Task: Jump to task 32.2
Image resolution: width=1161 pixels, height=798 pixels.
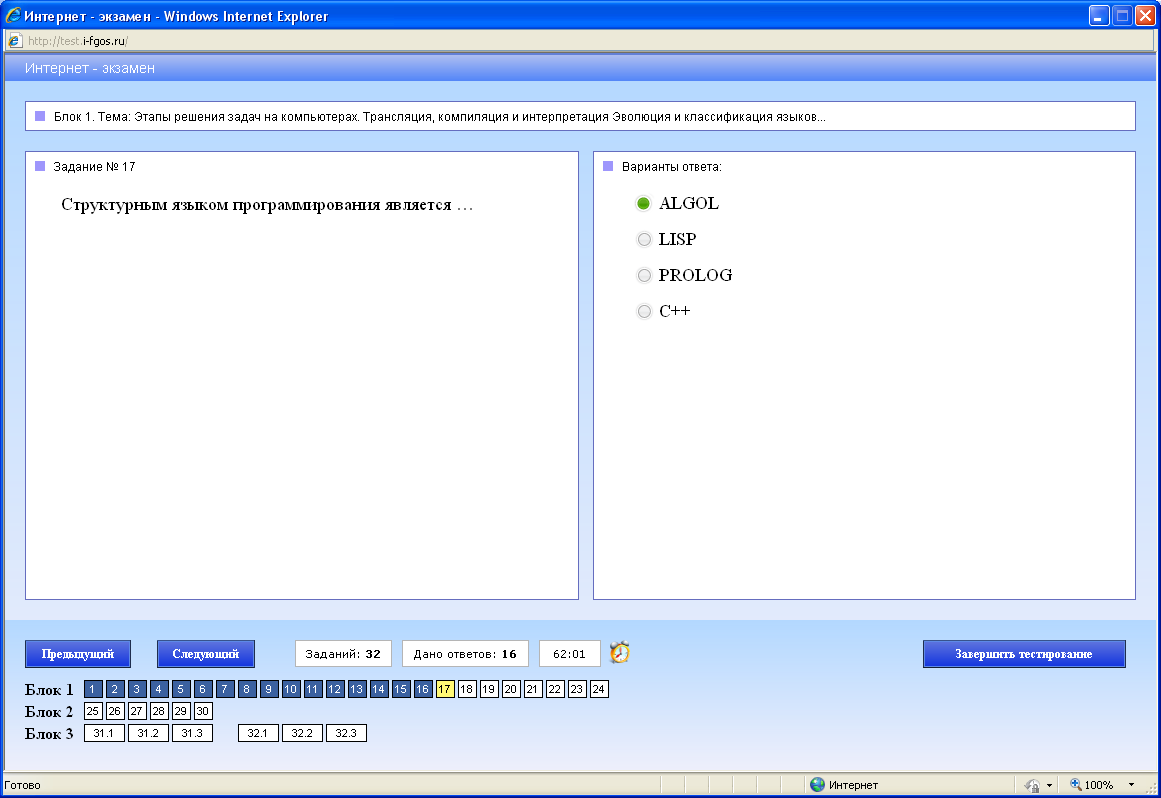Action: 302,733
